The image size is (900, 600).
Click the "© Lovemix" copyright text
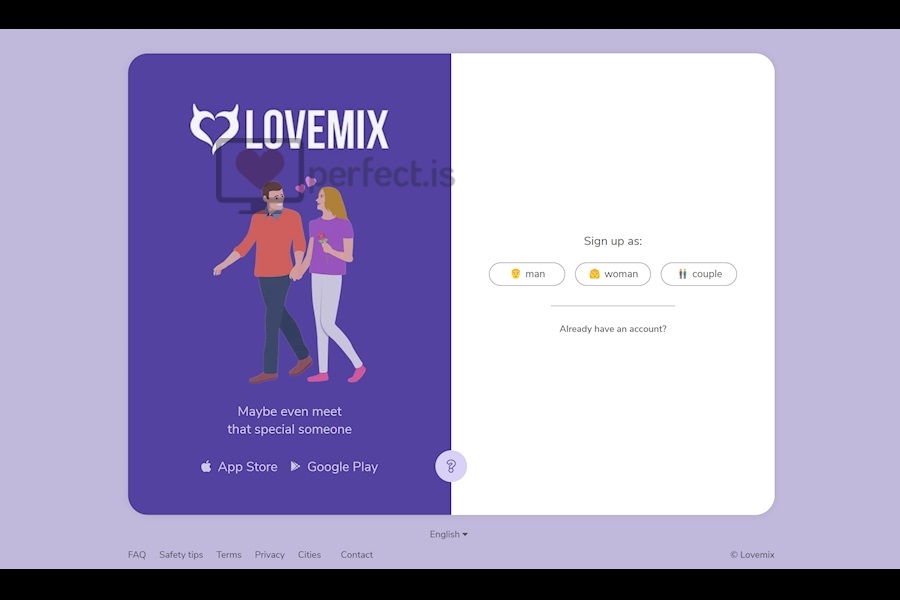pos(752,555)
